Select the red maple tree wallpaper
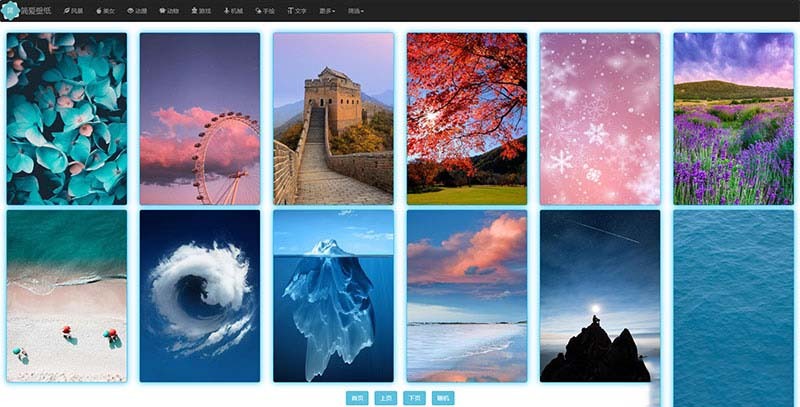This screenshot has height=407, width=800. 467,118
